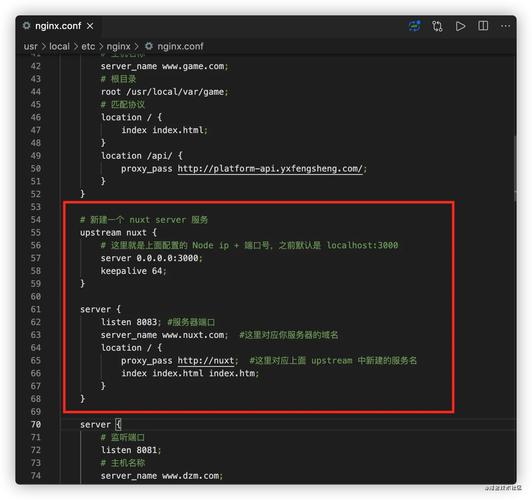Click 'location /api/ {' text

(x=142, y=156)
